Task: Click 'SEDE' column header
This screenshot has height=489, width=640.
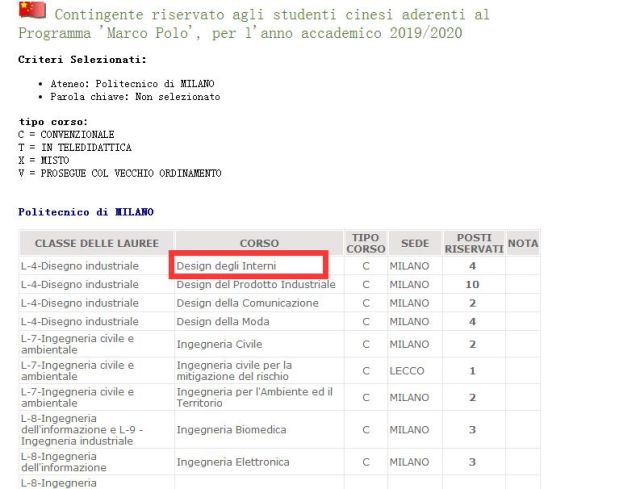Action: (x=415, y=243)
